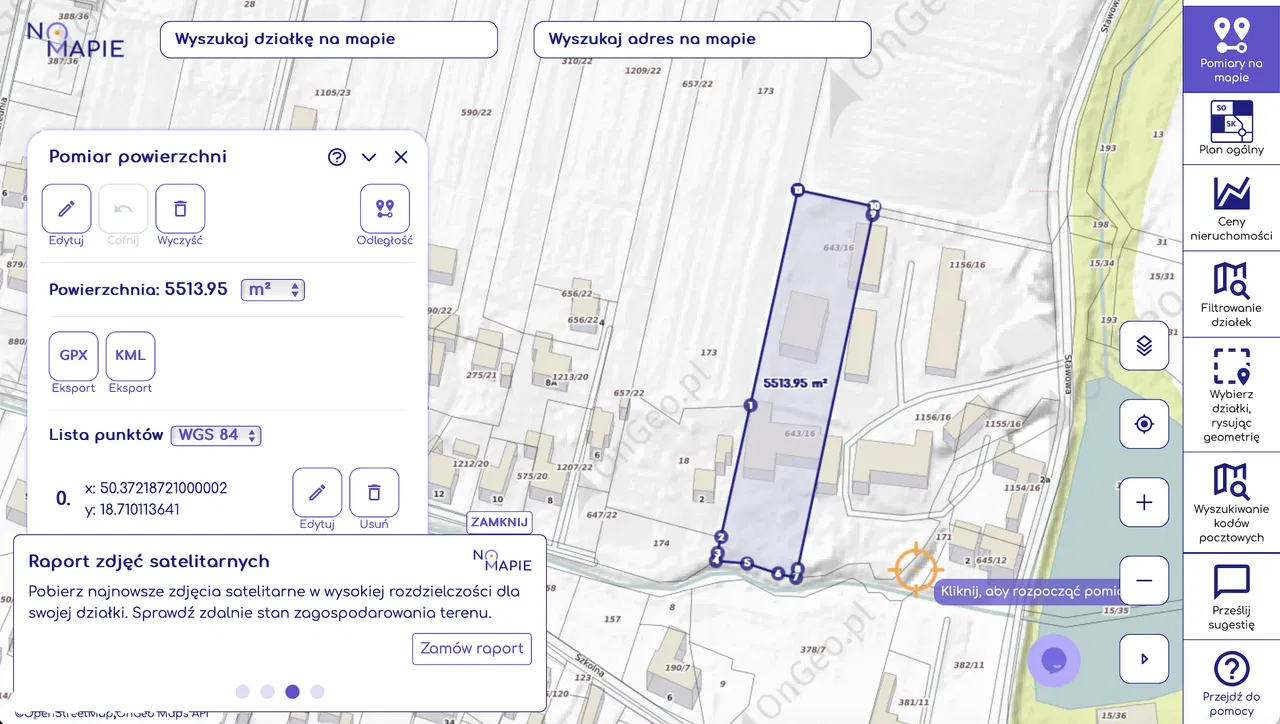Delete point 0 with Usuń icon
This screenshot has height=724, width=1280.
[374, 493]
